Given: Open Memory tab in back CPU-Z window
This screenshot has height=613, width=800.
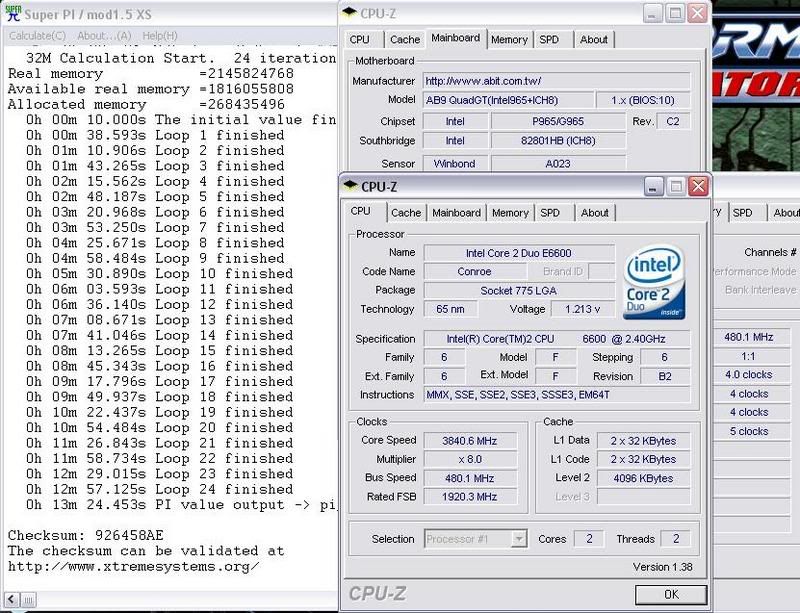Looking at the screenshot, I should [509, 39].
